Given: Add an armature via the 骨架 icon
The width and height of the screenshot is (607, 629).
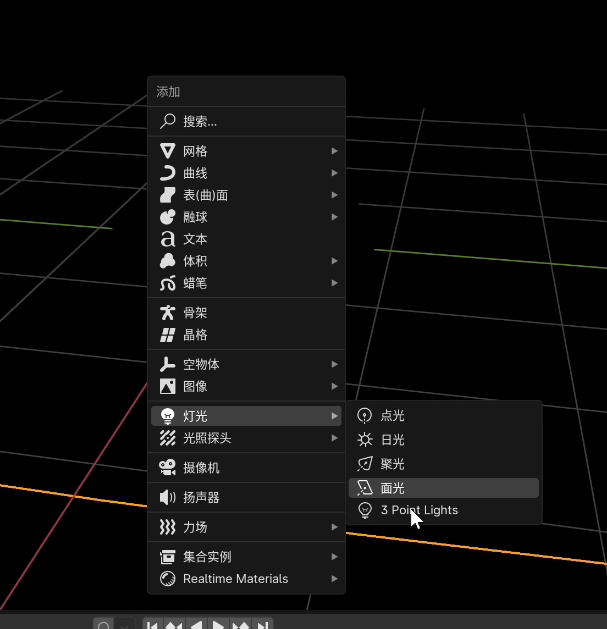Looking at the screenshot, I should point(168,312).
